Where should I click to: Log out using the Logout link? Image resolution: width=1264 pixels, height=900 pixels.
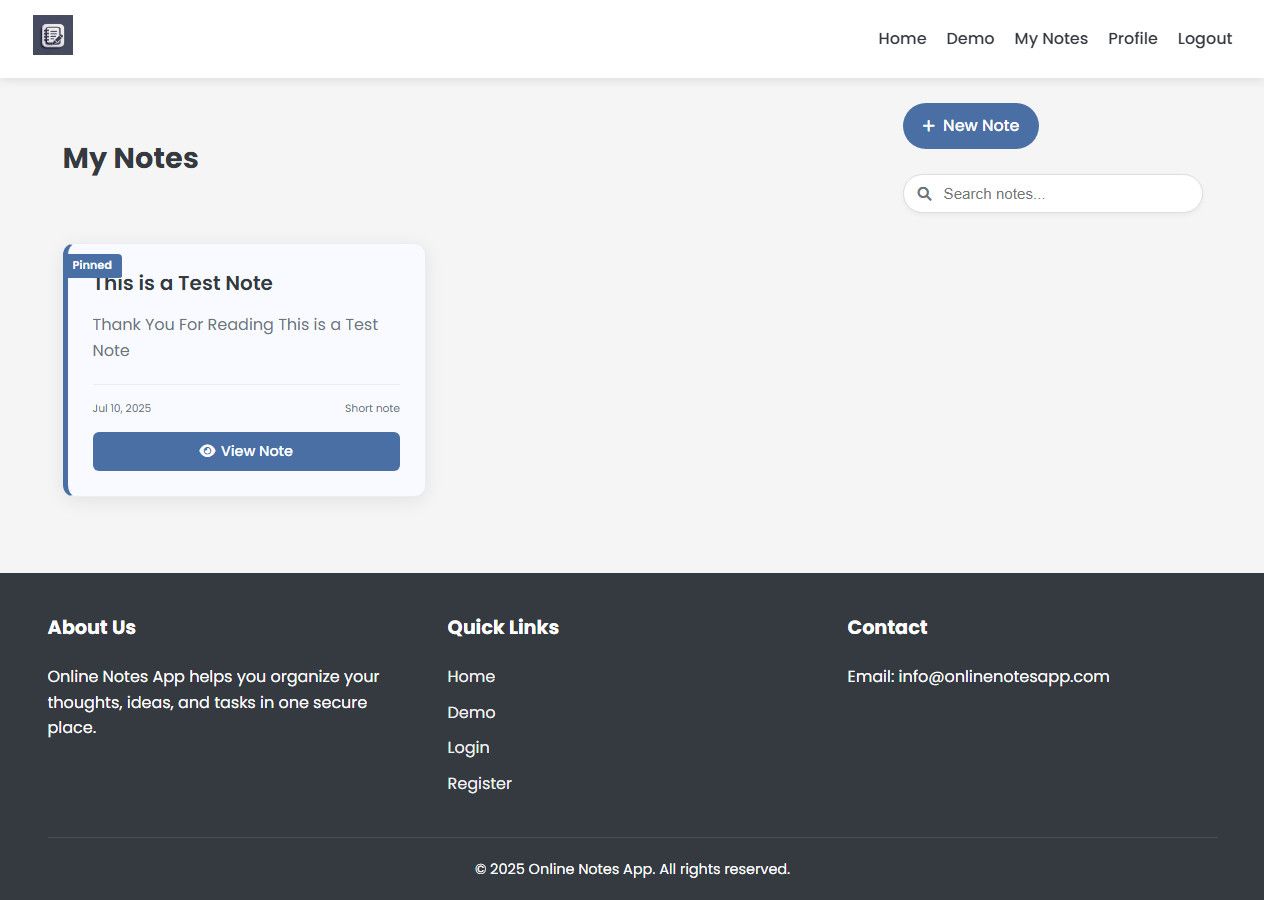click(x=1204, y=39)
